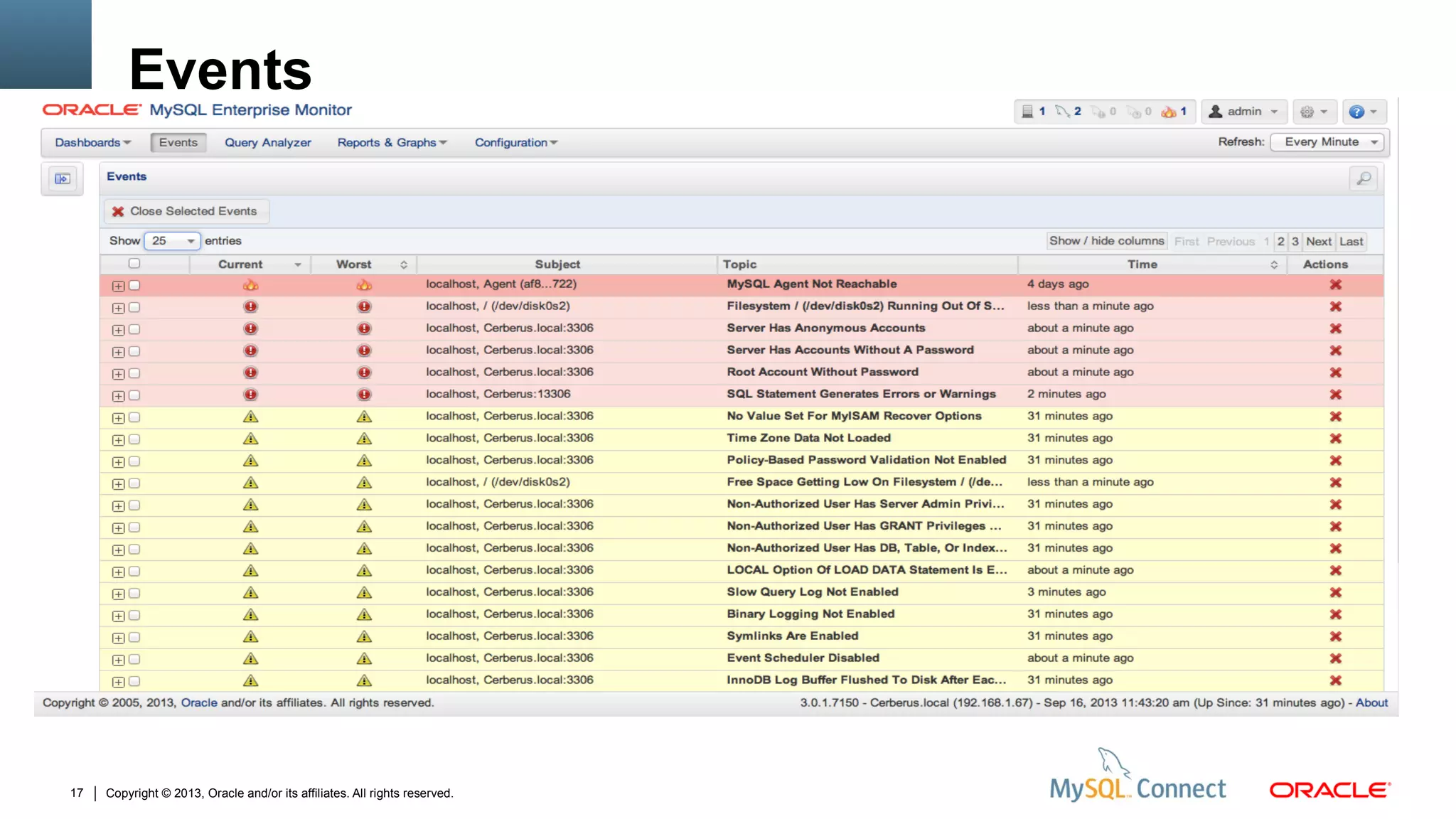Sort events by the Worst column
1456x819 pixels.
pyautogui.click(x=364, y=264)
